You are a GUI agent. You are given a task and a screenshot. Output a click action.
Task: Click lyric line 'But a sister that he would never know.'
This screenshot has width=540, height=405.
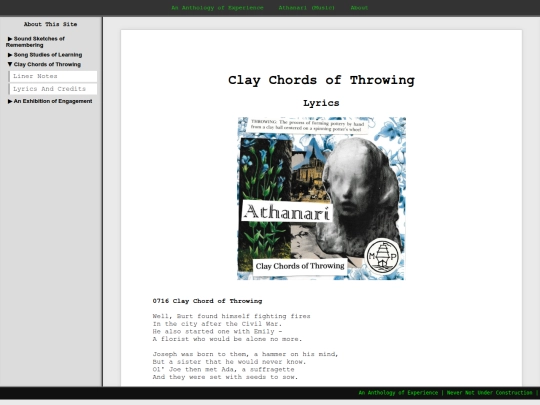(x=229, y=362)
